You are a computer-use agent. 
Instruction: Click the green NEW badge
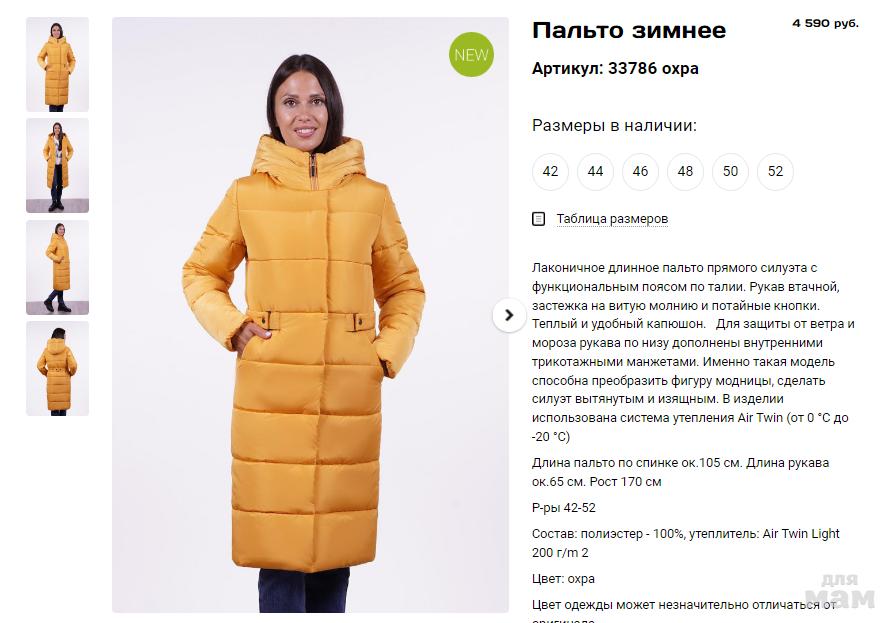click(471, 54)
